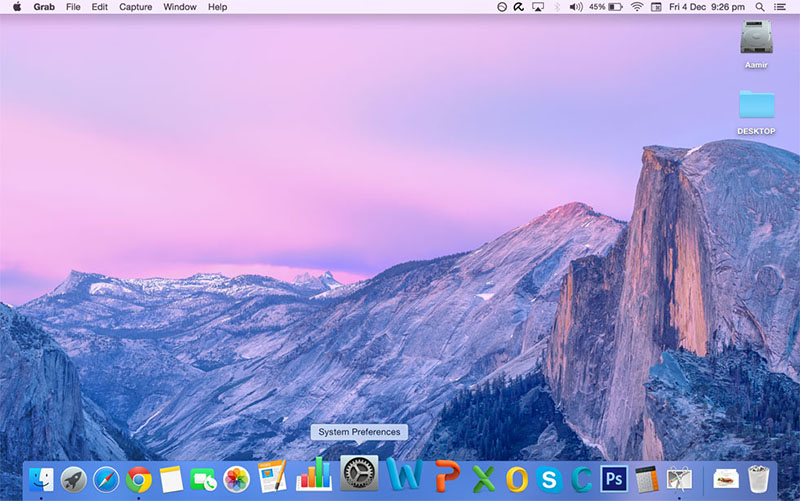Open Spotlight search magnifier in menu bar
Viewport: 800px width, 501px height.
click(760, 7)
